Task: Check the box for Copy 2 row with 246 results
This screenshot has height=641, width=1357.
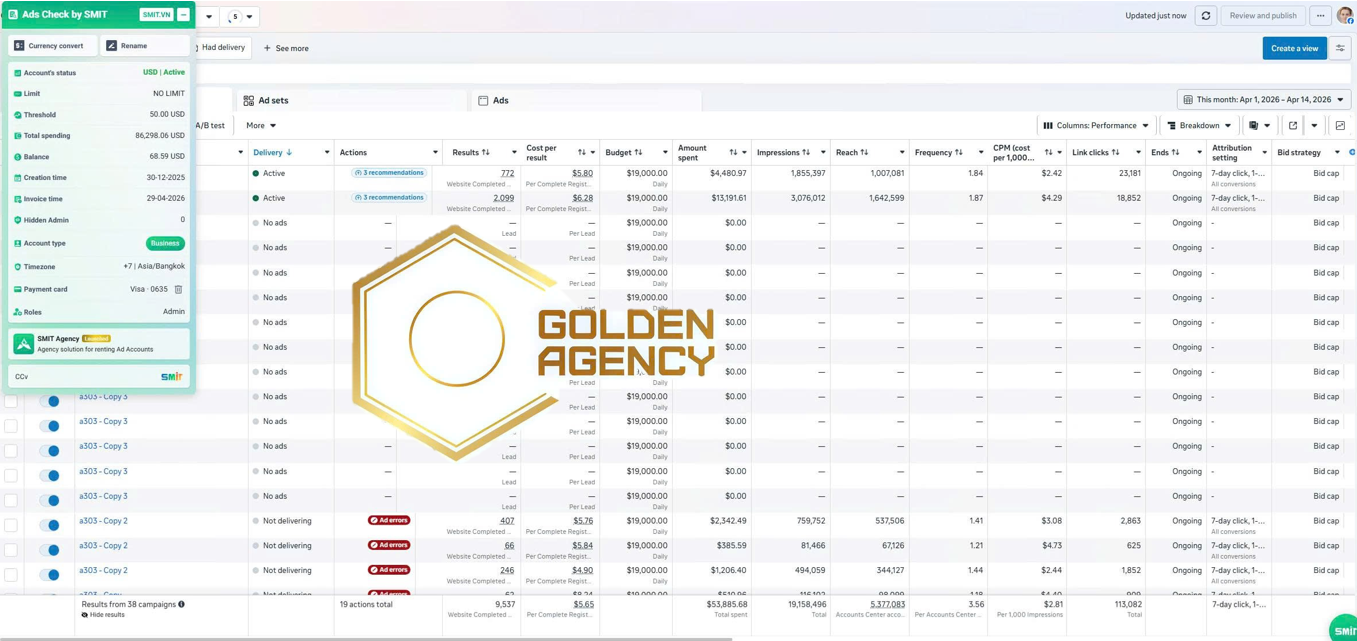Action: (x=11, y=575)
